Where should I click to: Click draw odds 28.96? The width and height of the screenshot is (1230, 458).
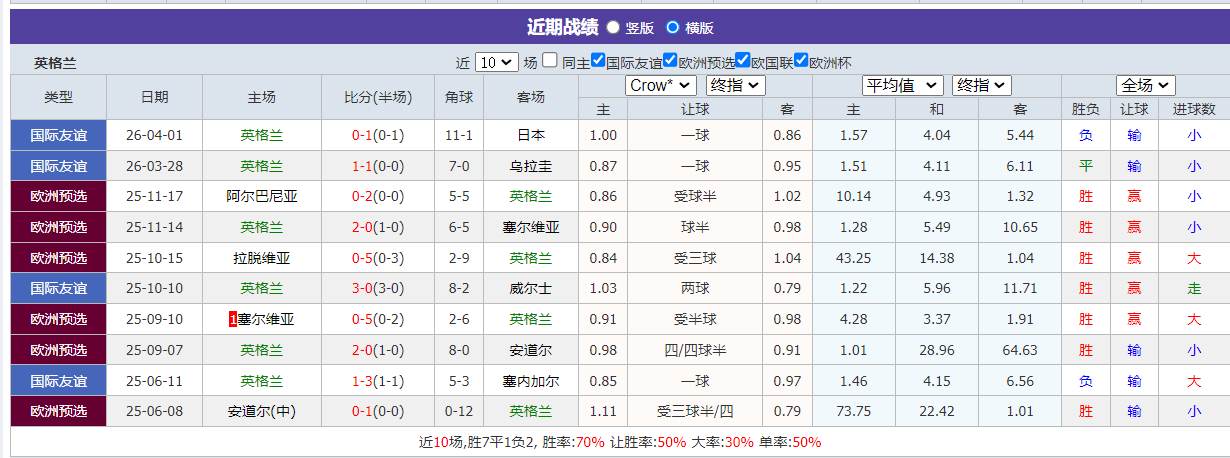936,350
